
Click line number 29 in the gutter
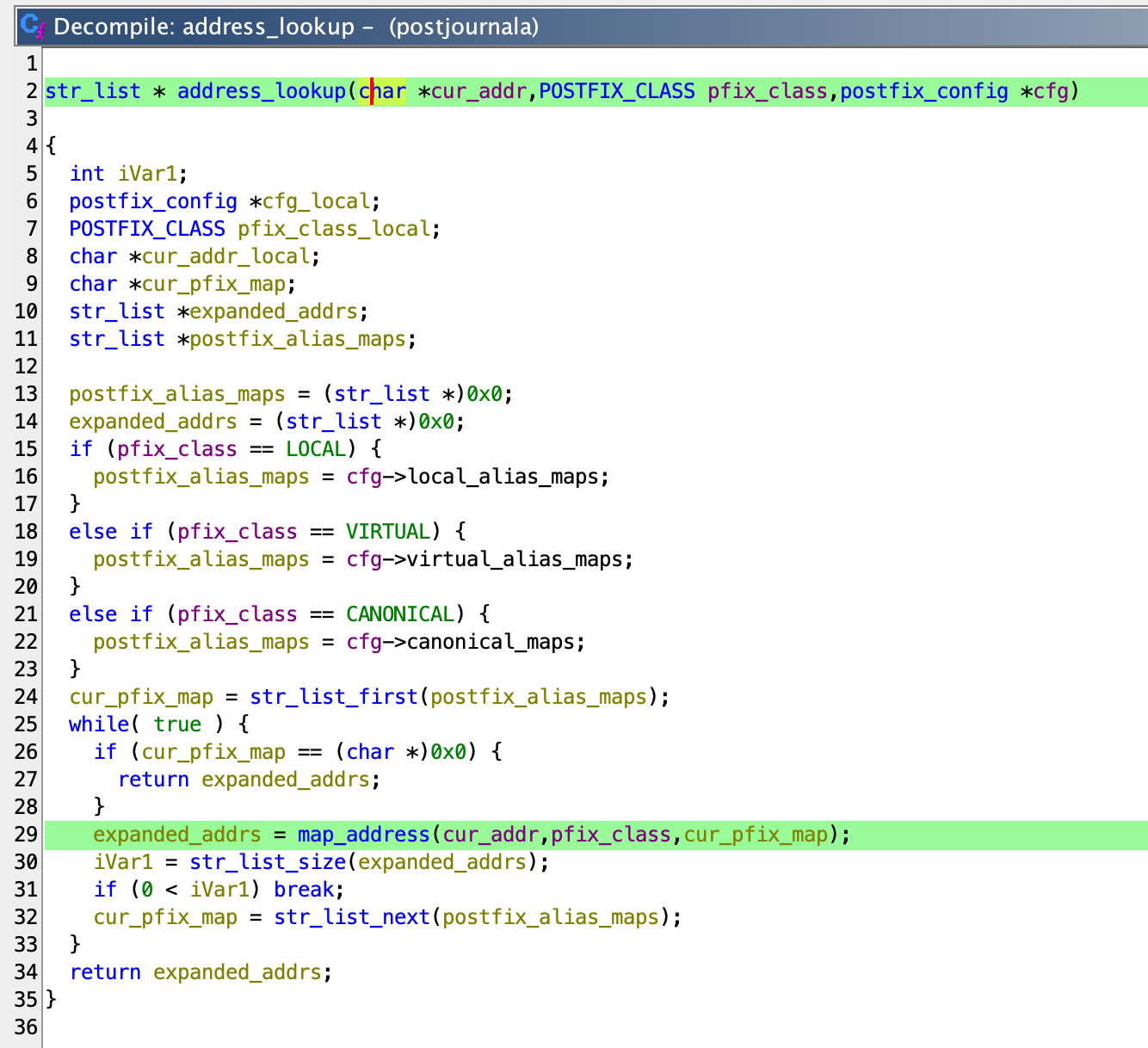[x=26, y=835]
